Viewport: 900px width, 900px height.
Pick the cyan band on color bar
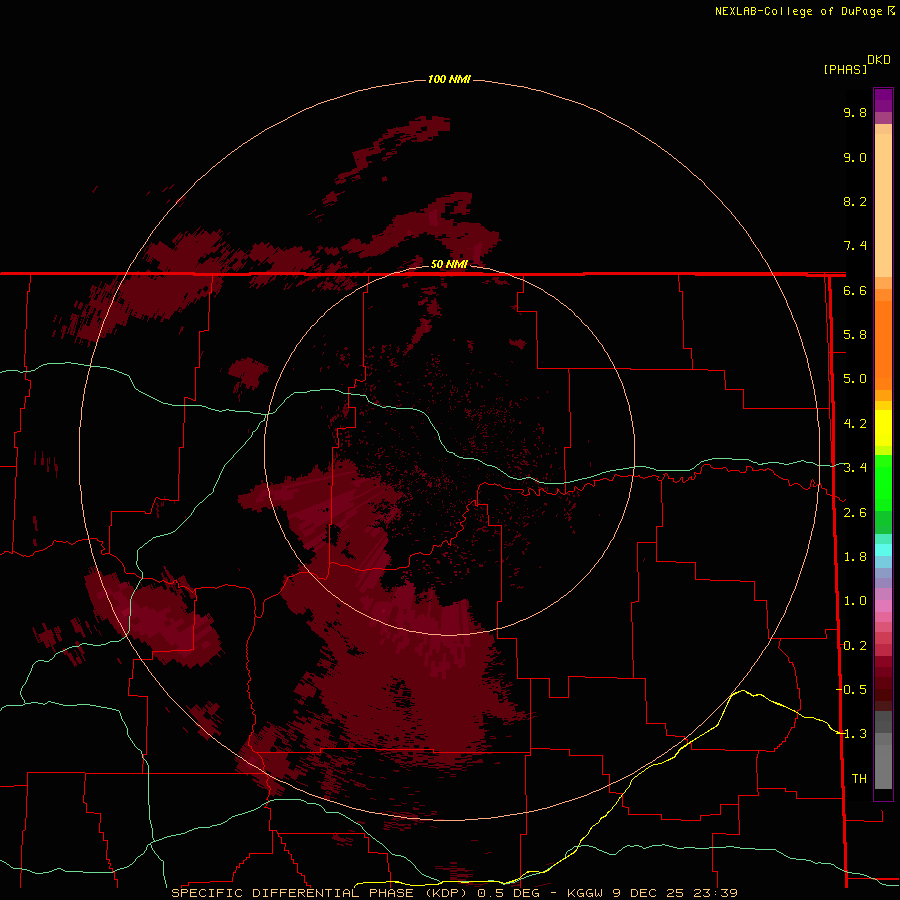[x=883, y=550]
